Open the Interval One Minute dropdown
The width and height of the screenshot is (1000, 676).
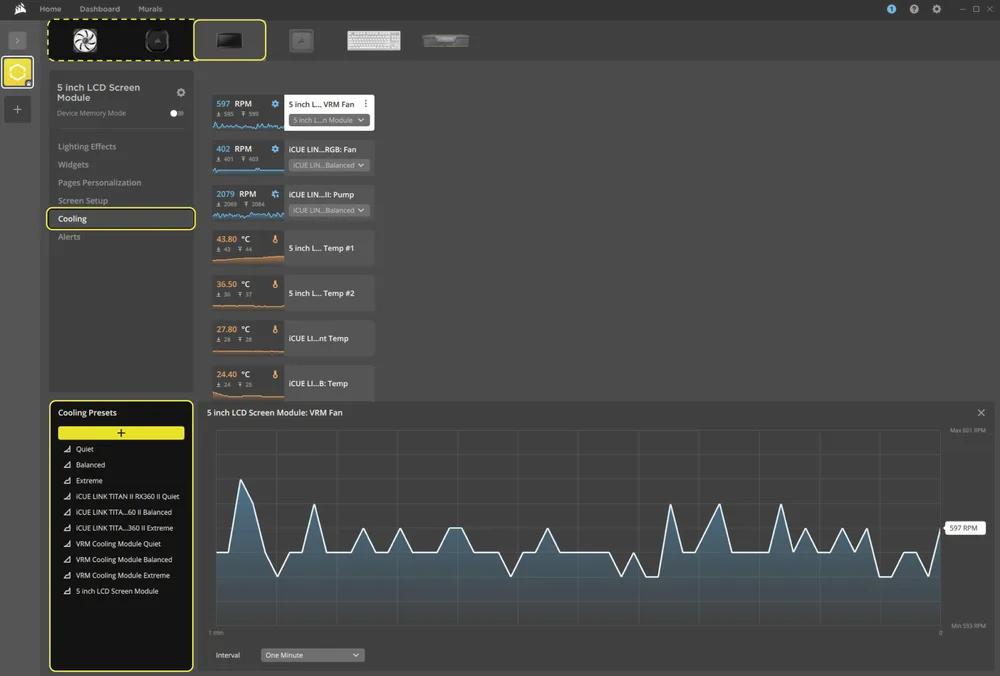pyautogui.click(x=312, y=655)
